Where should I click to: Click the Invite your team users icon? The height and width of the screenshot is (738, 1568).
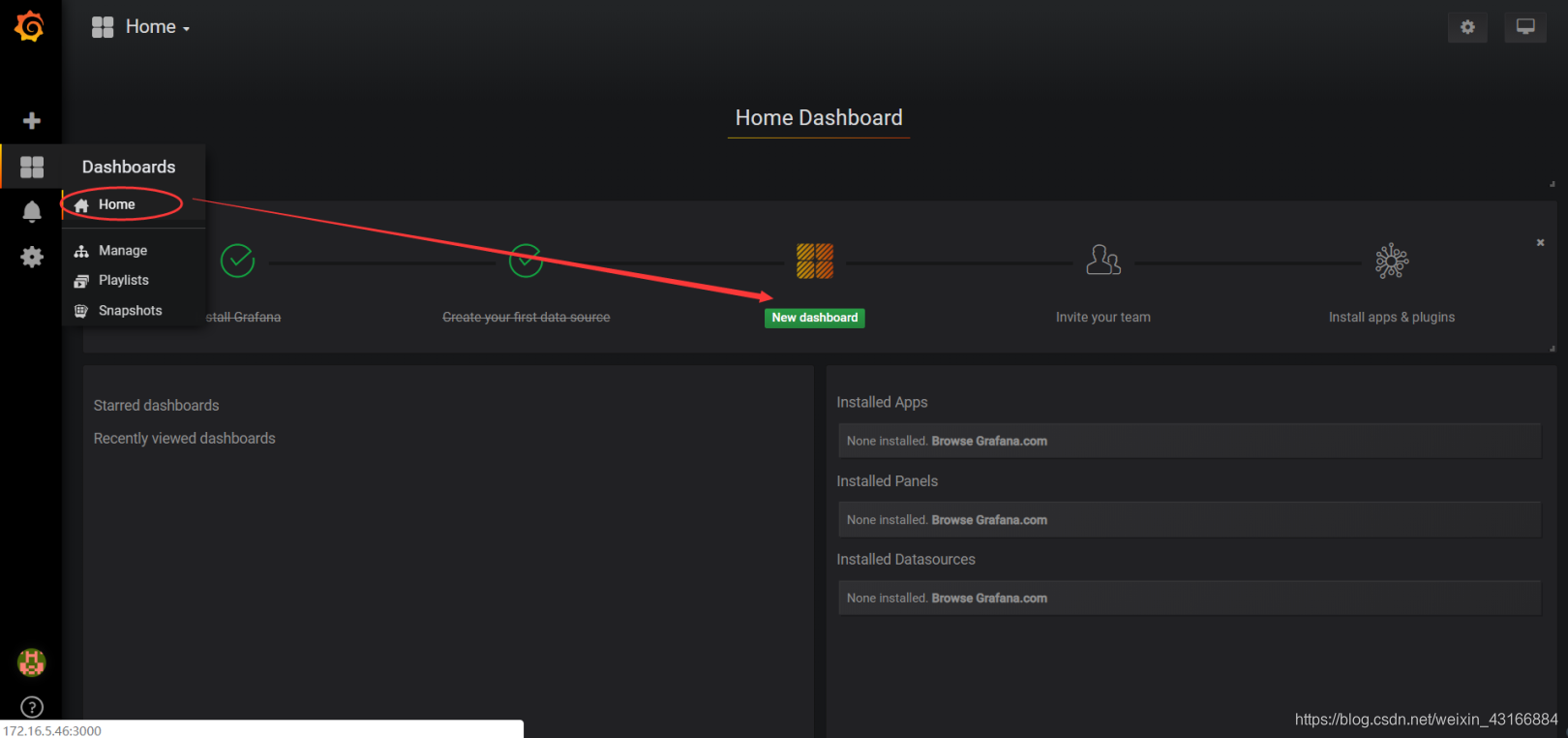click(x=1103, y=260)
